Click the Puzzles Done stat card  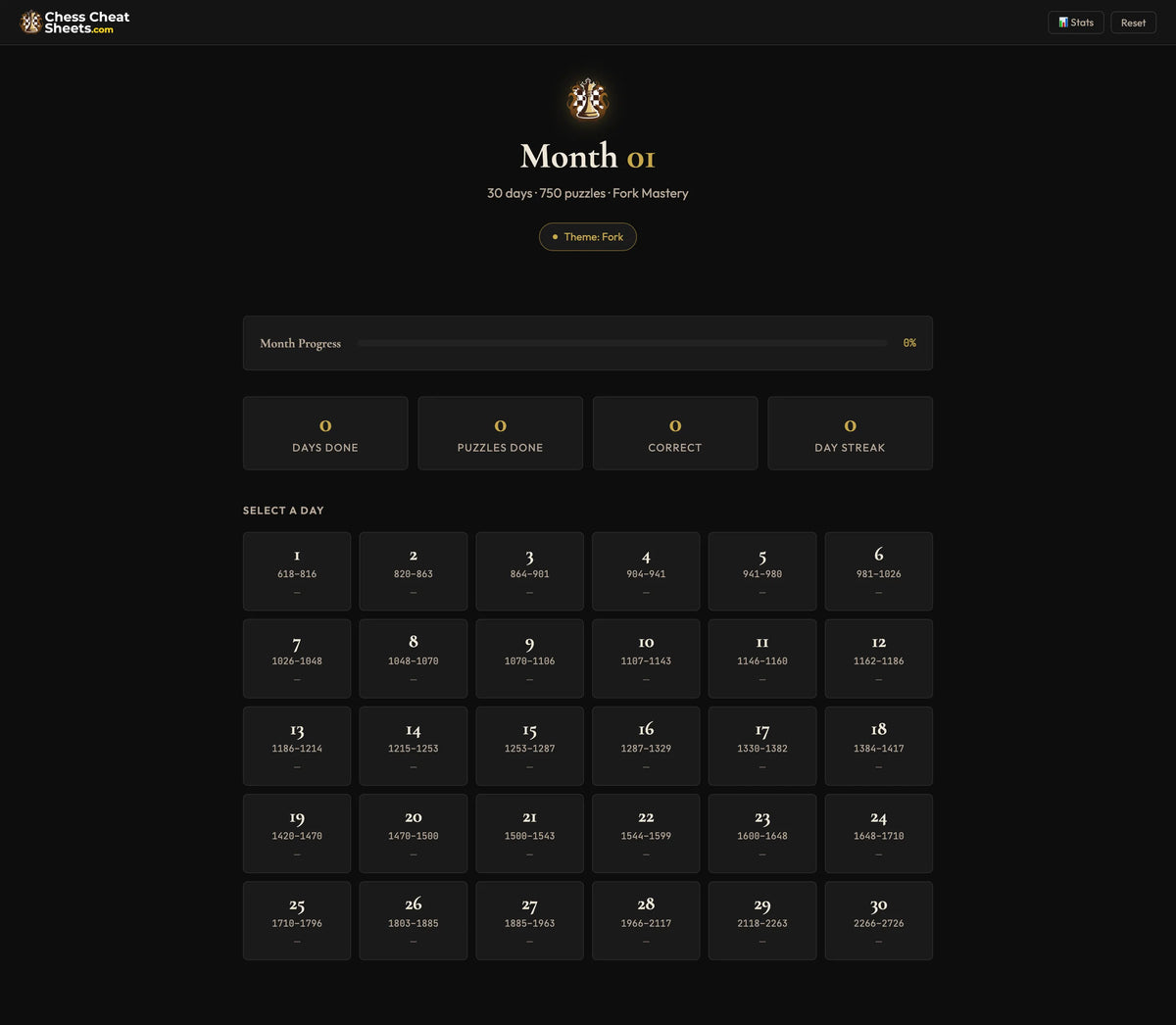coord(500,433)
